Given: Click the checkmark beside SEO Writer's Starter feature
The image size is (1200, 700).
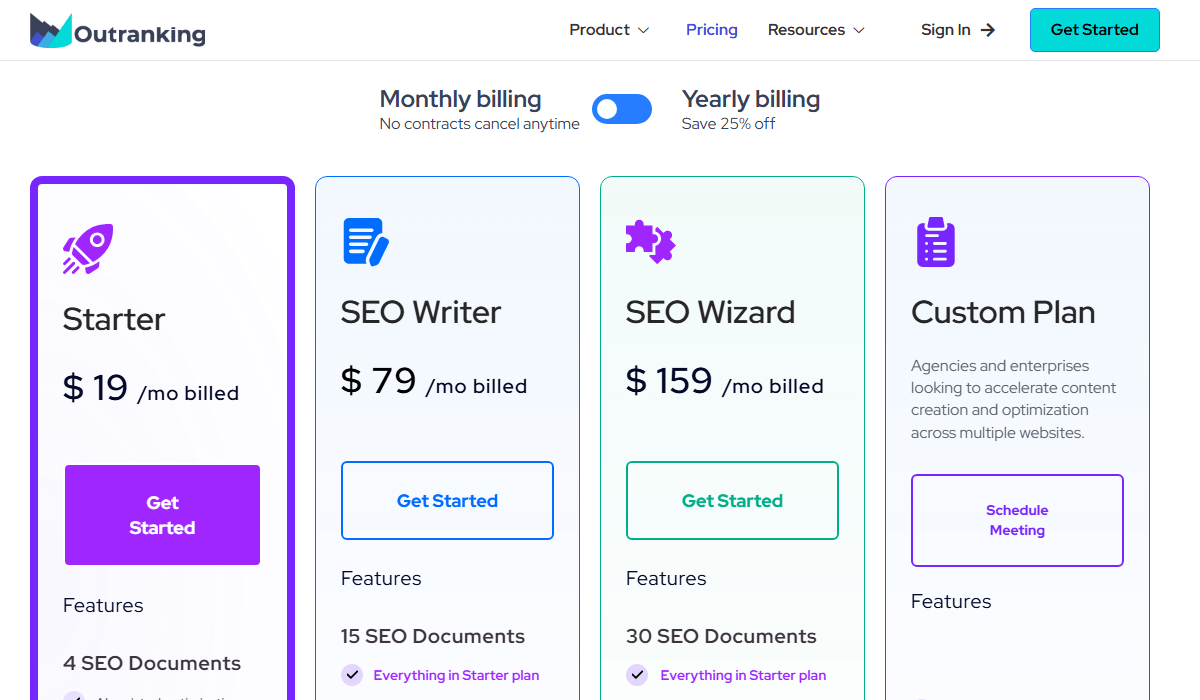Looking at the screenshot, I should coord(352,675).
